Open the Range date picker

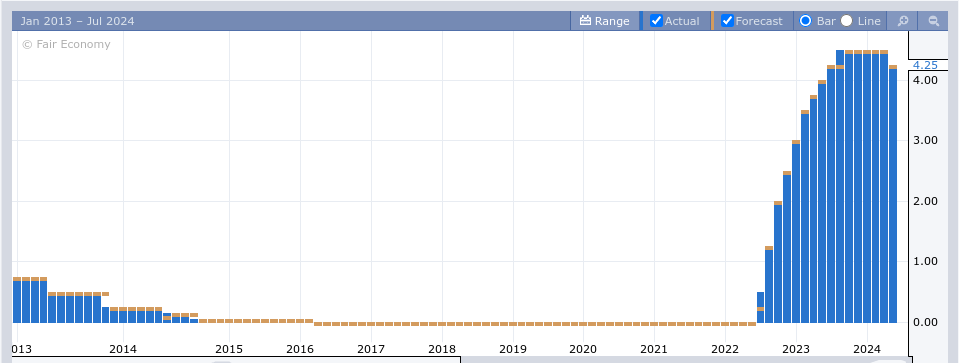tap(604, 21)
